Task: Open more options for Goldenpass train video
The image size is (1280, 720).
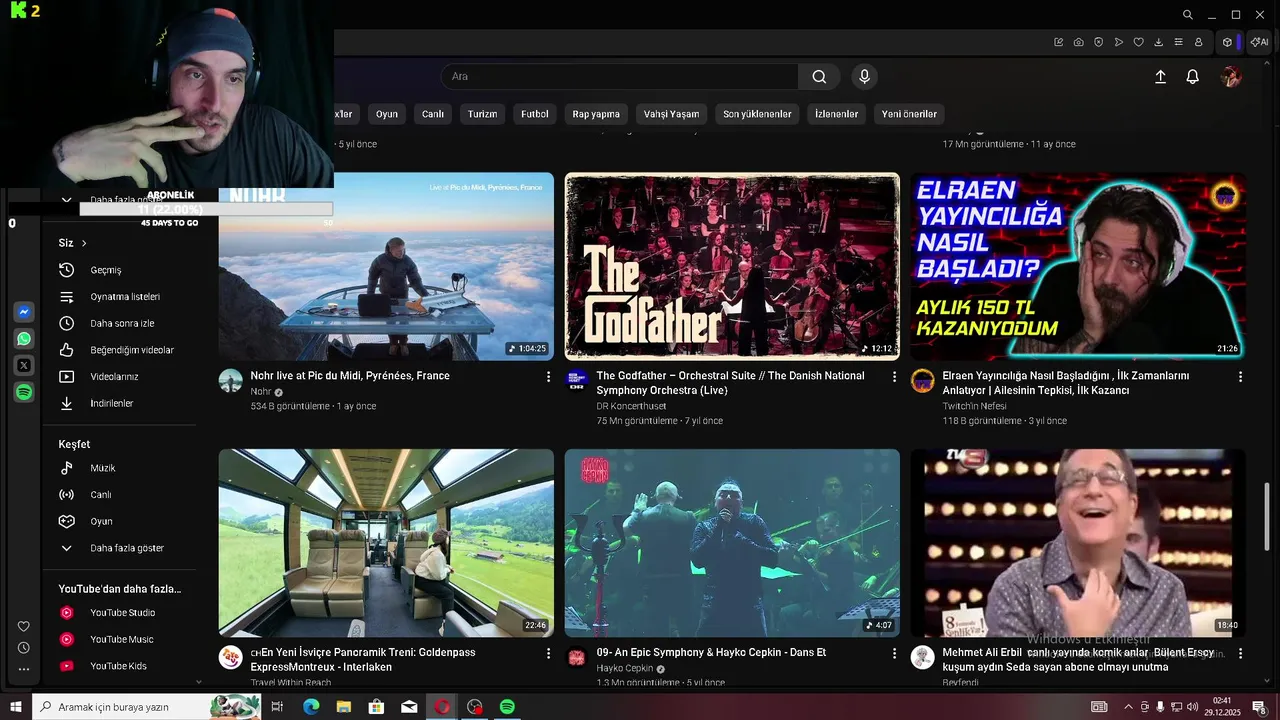Action: pyautogui.click(x=548, y=653)
